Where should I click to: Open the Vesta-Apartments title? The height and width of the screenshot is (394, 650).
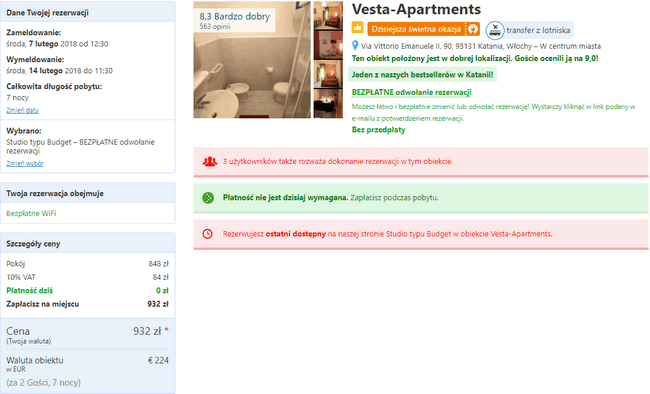pyautogui.click(x=416, y=9)
